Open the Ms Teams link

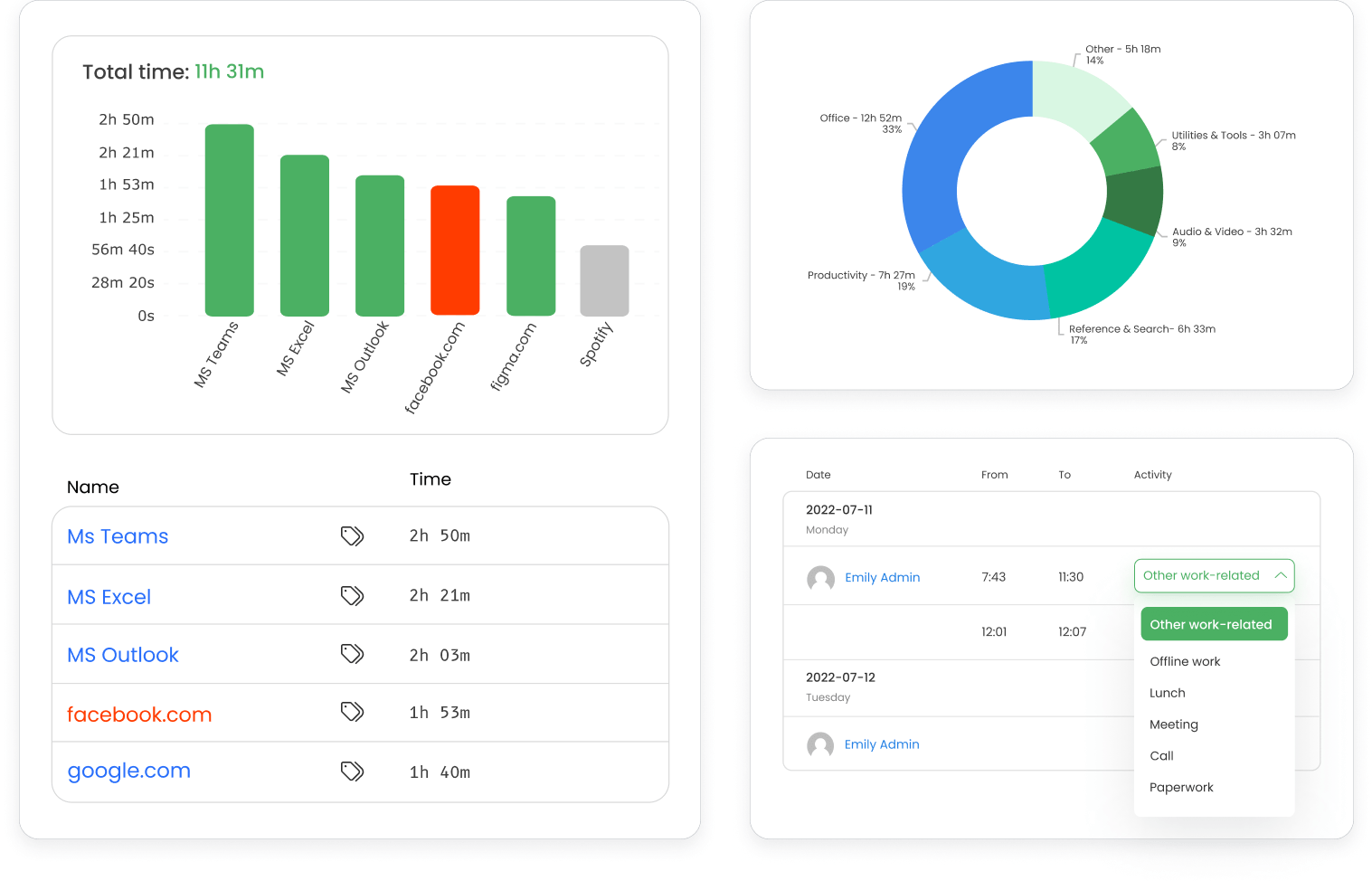click(118, 536)
